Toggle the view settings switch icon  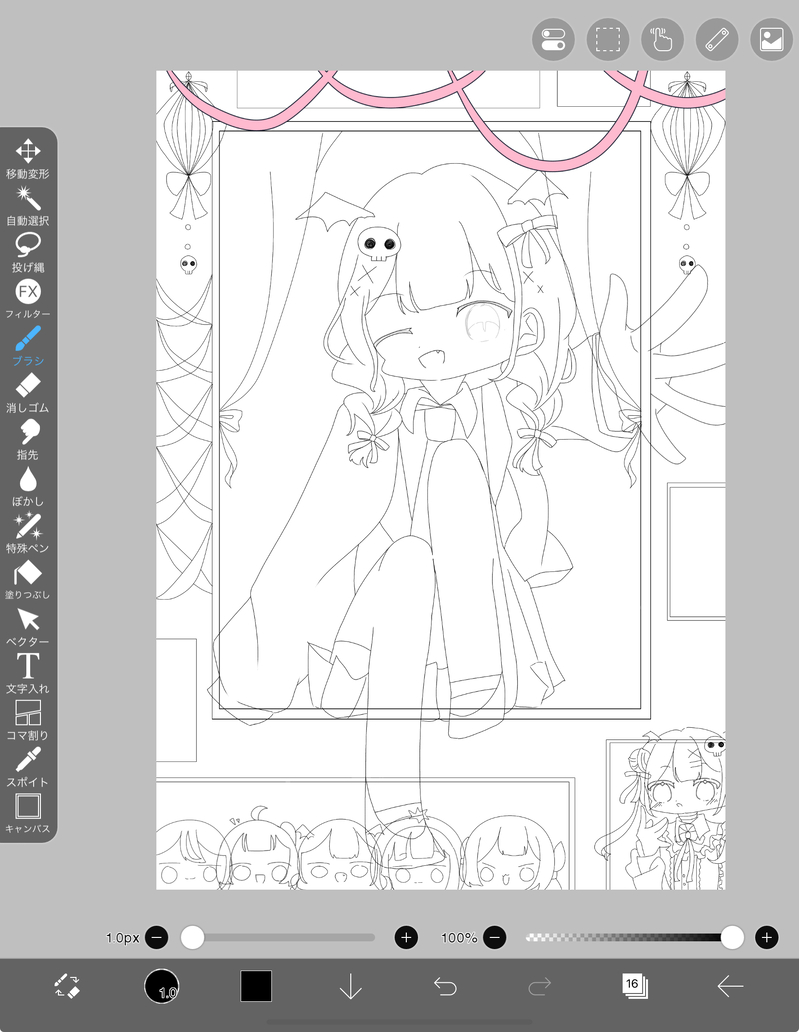click(x=553, y=39)
